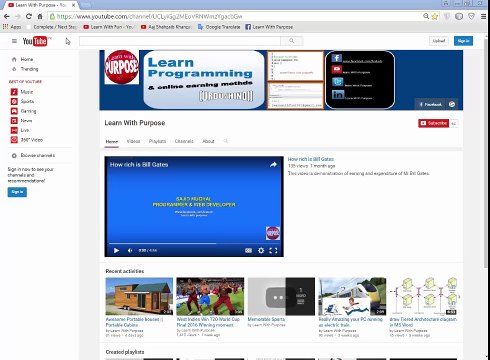Open the Apps bookmarks shortcut

pyautogui.click(x=12, y=27)
